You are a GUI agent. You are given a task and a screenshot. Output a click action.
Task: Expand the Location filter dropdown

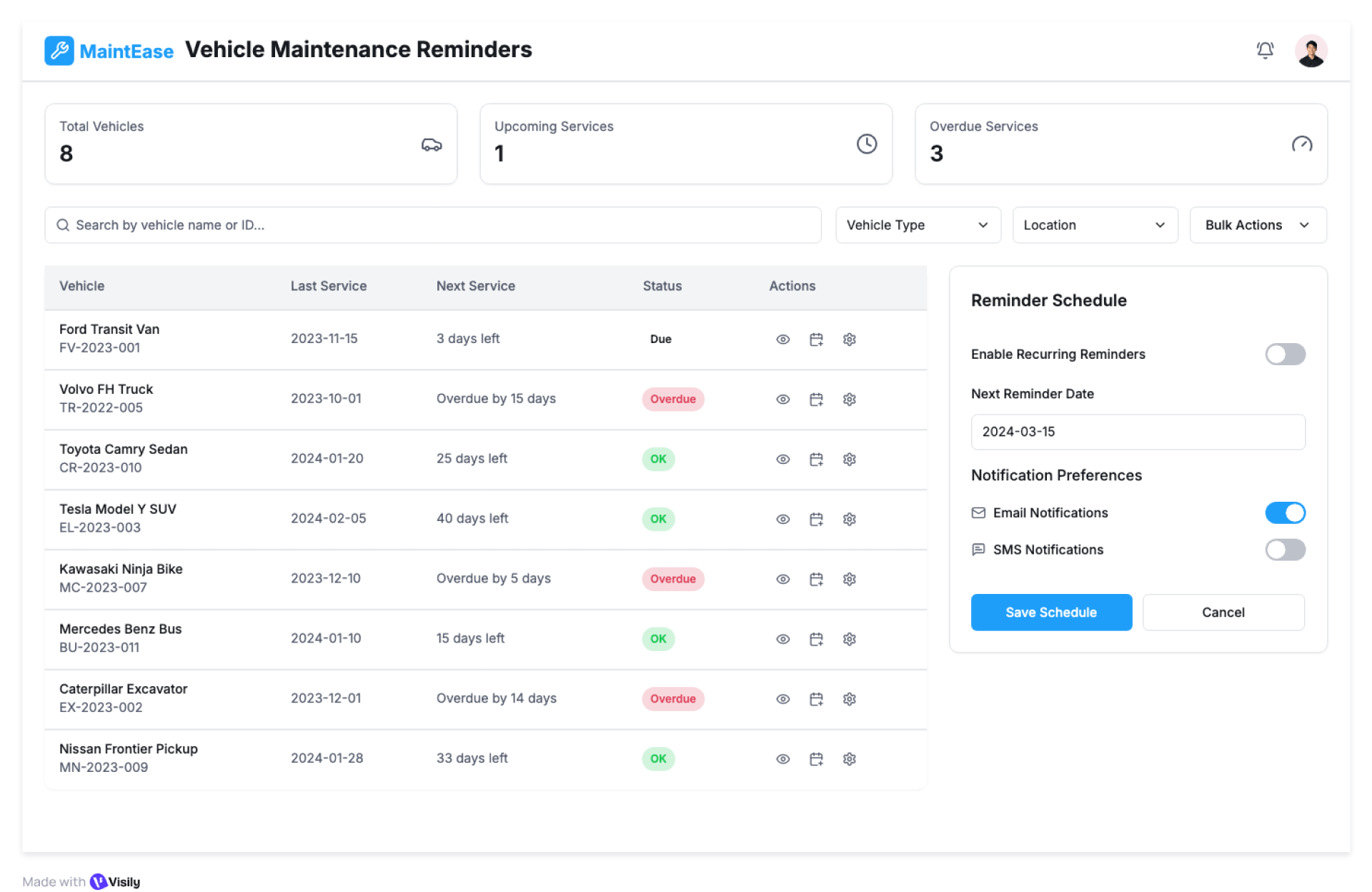[x=1094, y=225]
